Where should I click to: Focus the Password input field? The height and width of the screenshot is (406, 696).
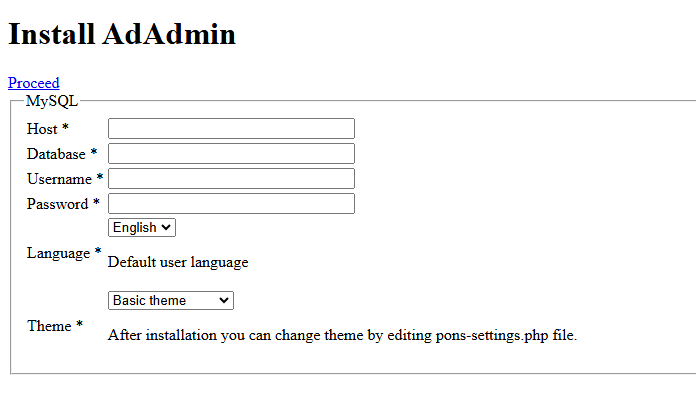click(231, 204)
